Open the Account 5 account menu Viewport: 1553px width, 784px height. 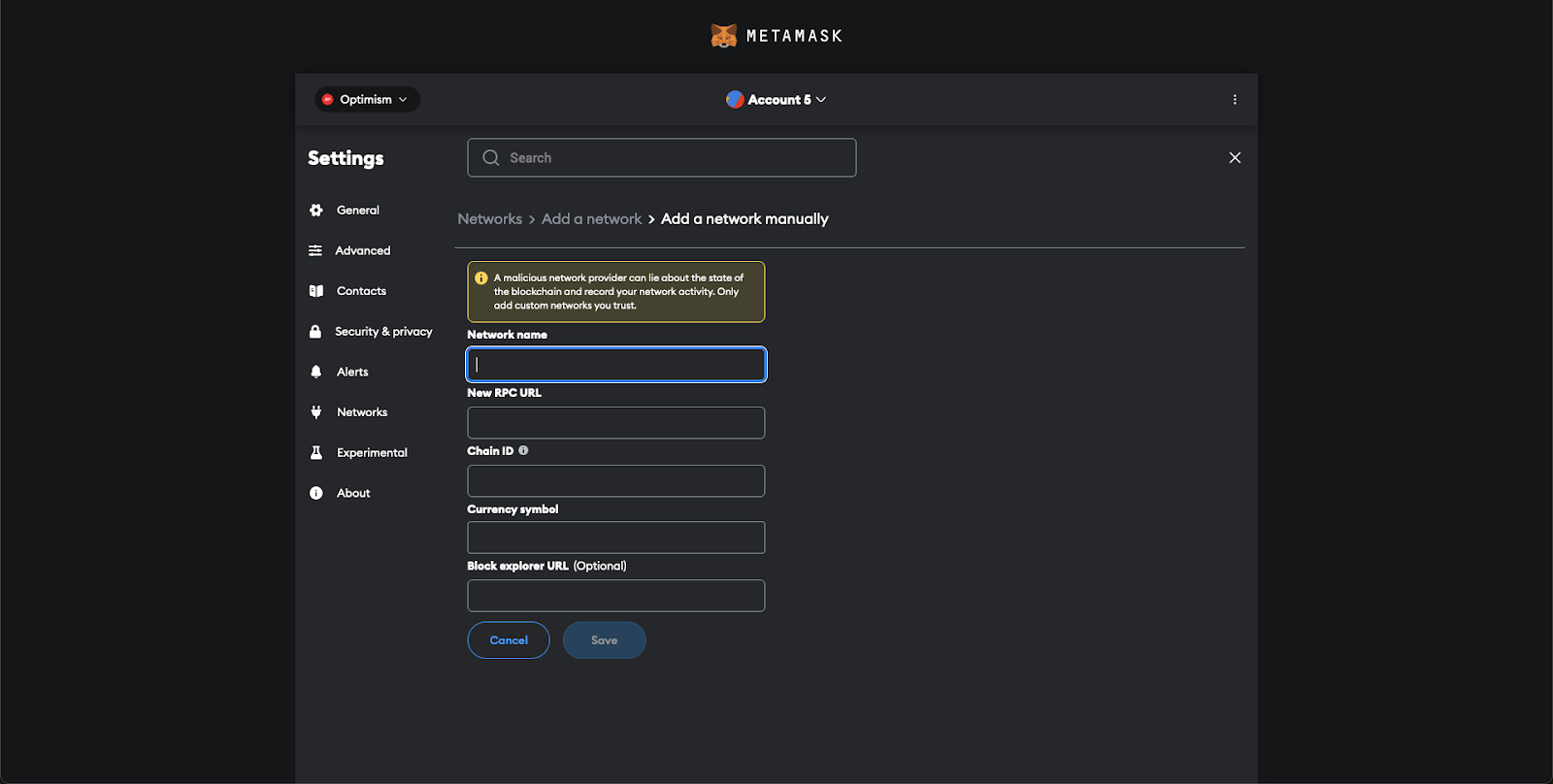click(776, 99)
